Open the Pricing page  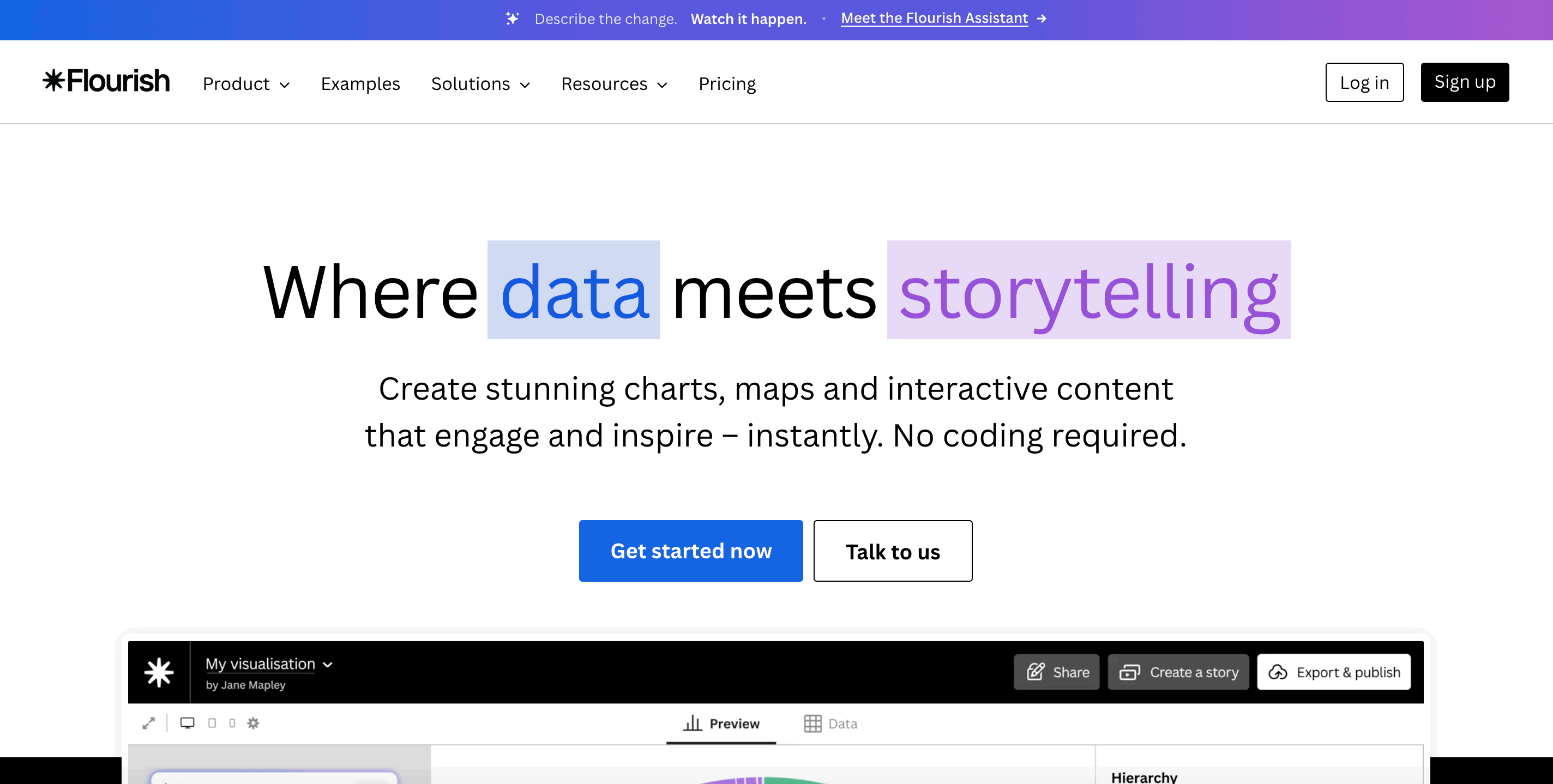[x=727, y=84]
